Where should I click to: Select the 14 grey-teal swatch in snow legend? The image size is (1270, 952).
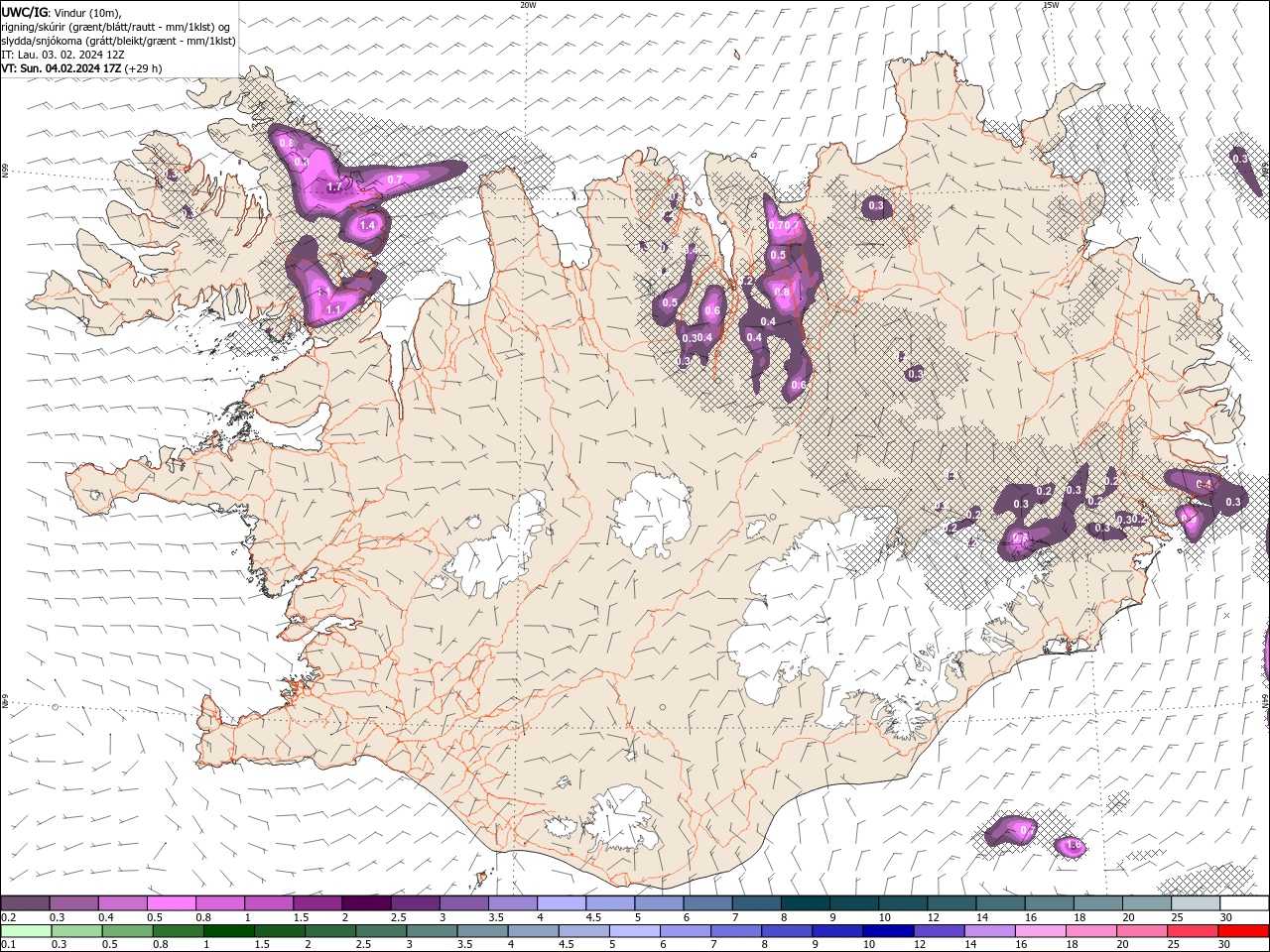tap(999, 903)
